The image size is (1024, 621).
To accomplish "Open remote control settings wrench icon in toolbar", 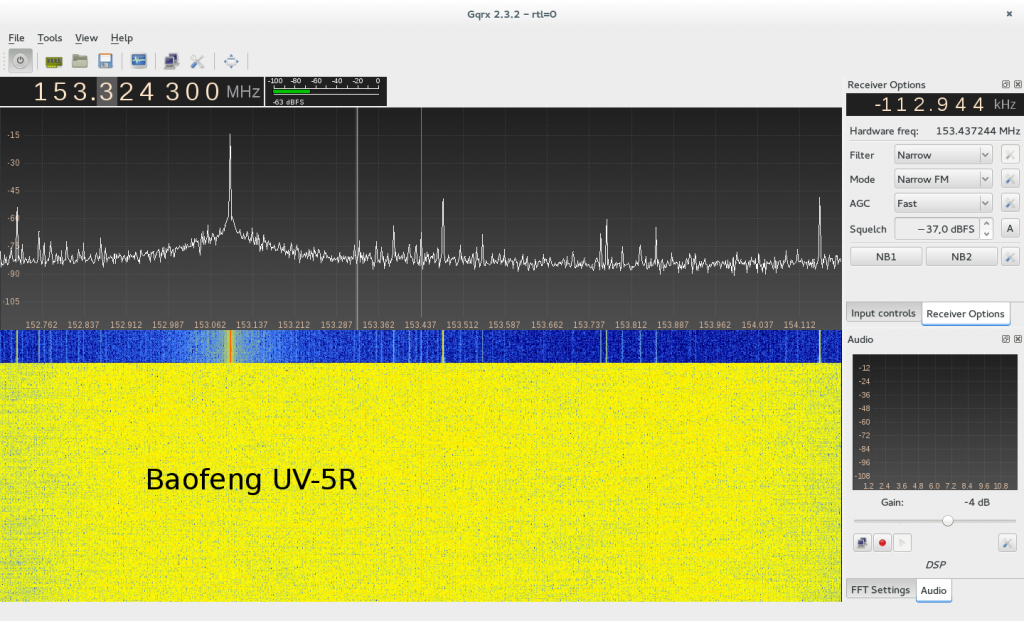I will click(x=197, y=61).
